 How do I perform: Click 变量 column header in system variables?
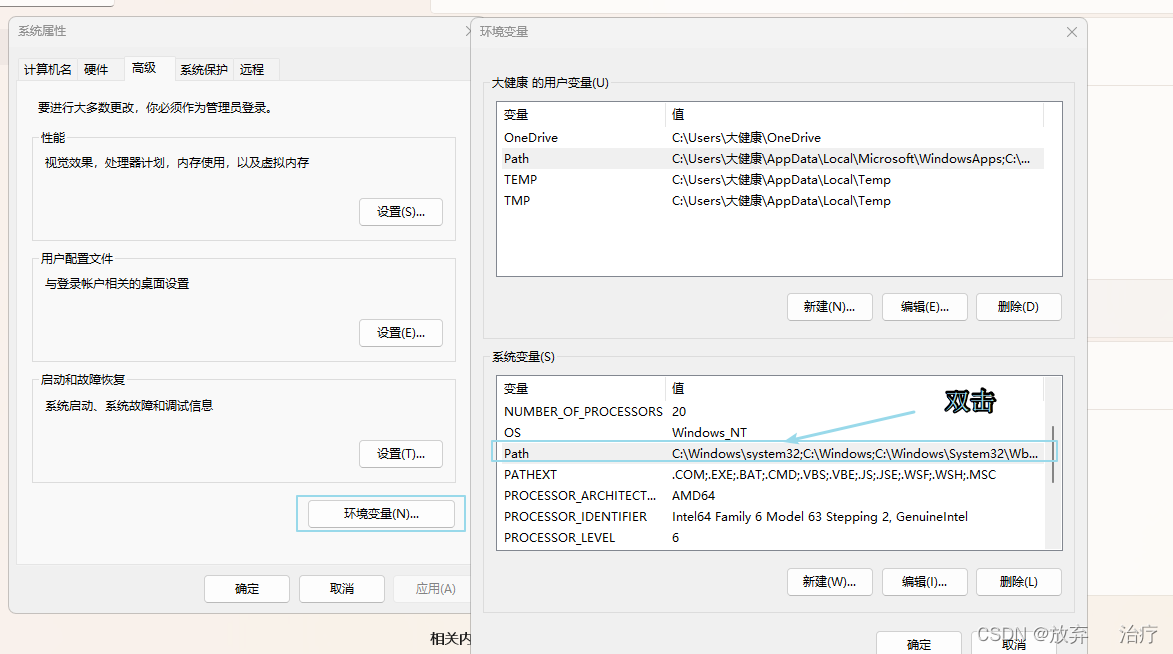click(x=581, y=388)
